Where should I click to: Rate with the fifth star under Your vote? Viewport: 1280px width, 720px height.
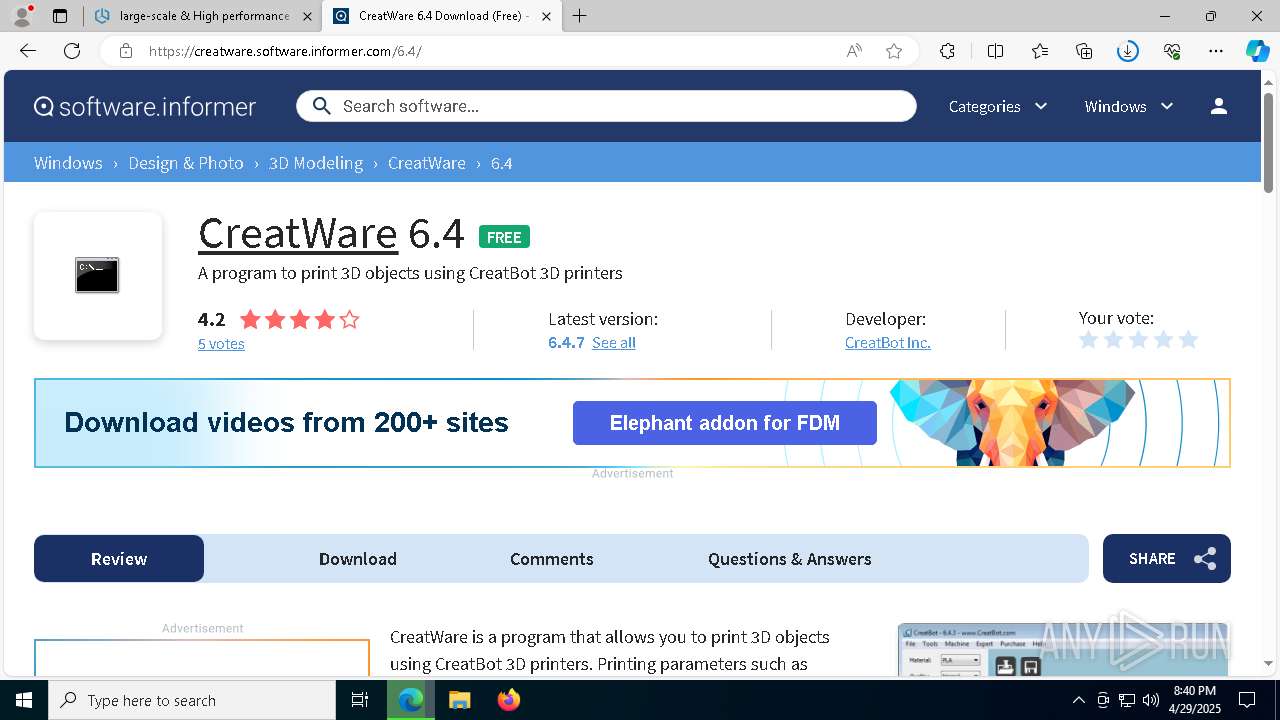(x=1188, y=340)
